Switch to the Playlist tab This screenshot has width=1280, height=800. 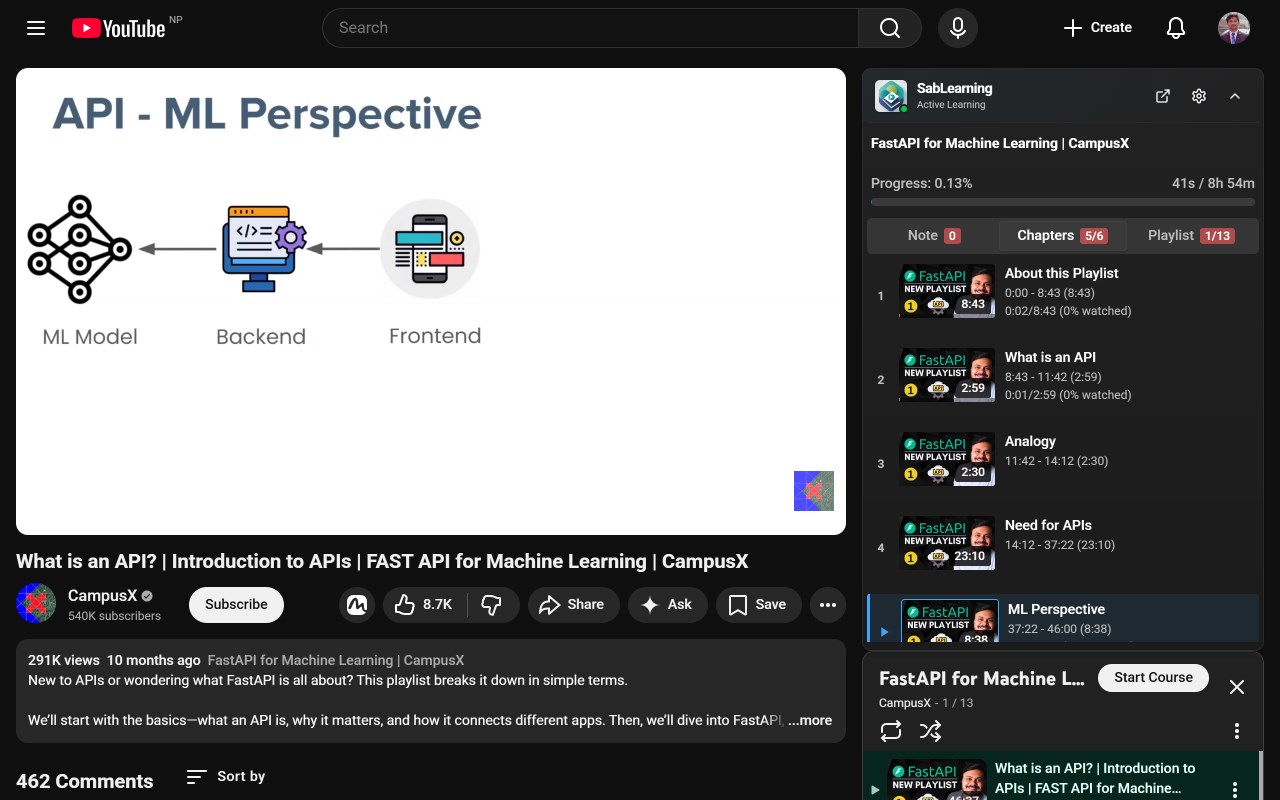pyautogui.click(x=1191, y=236)
